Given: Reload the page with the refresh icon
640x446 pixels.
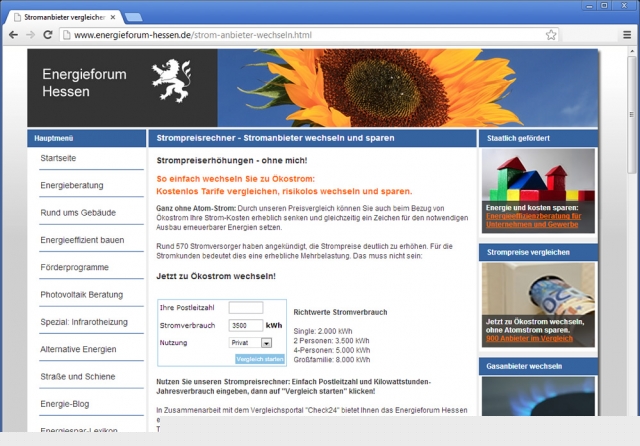Looking at the screenshot, I should coord(48,35).
